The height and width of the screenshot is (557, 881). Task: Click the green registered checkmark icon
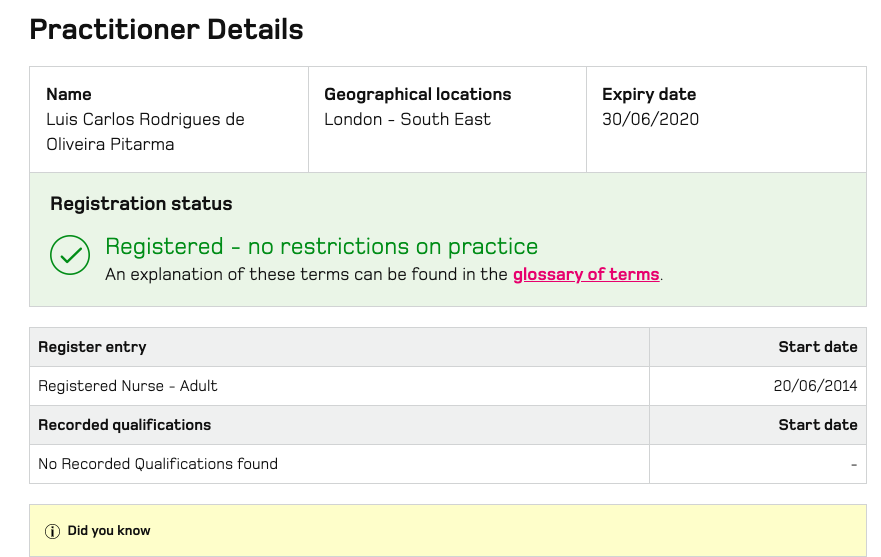point(70,255)
